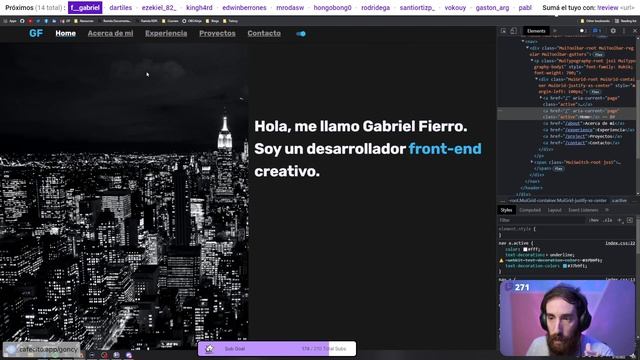Open the Event Listeners tab

(x=583, y=210)
